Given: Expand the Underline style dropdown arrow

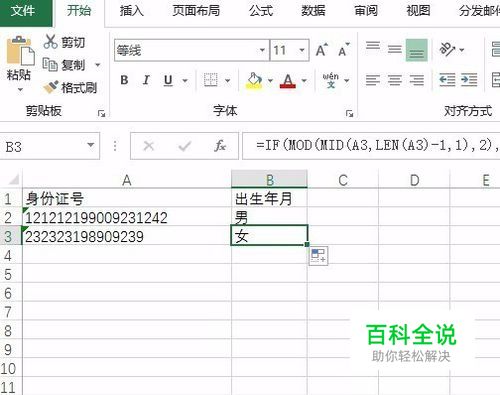Looking at the screenshot, I should pyautogui.click(x=185, y=80).
